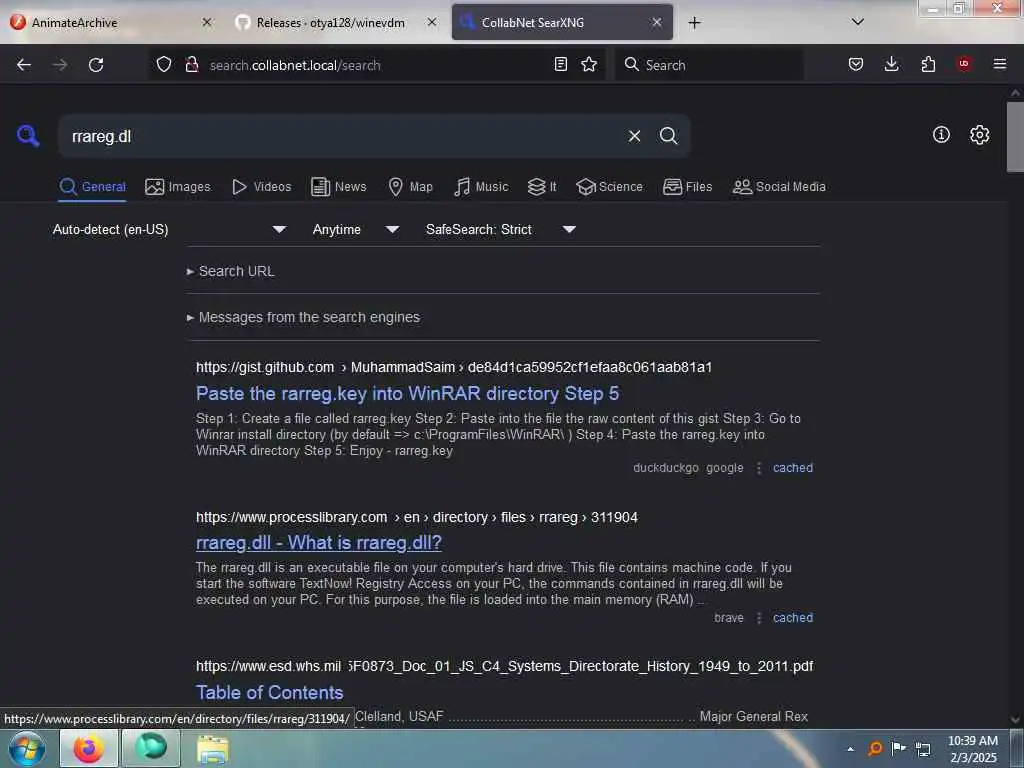Open a new browser tab

[694, 23]
